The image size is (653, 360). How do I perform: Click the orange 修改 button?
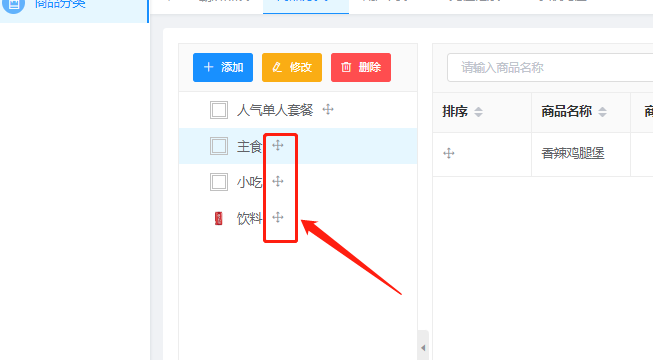click(292, 68)
